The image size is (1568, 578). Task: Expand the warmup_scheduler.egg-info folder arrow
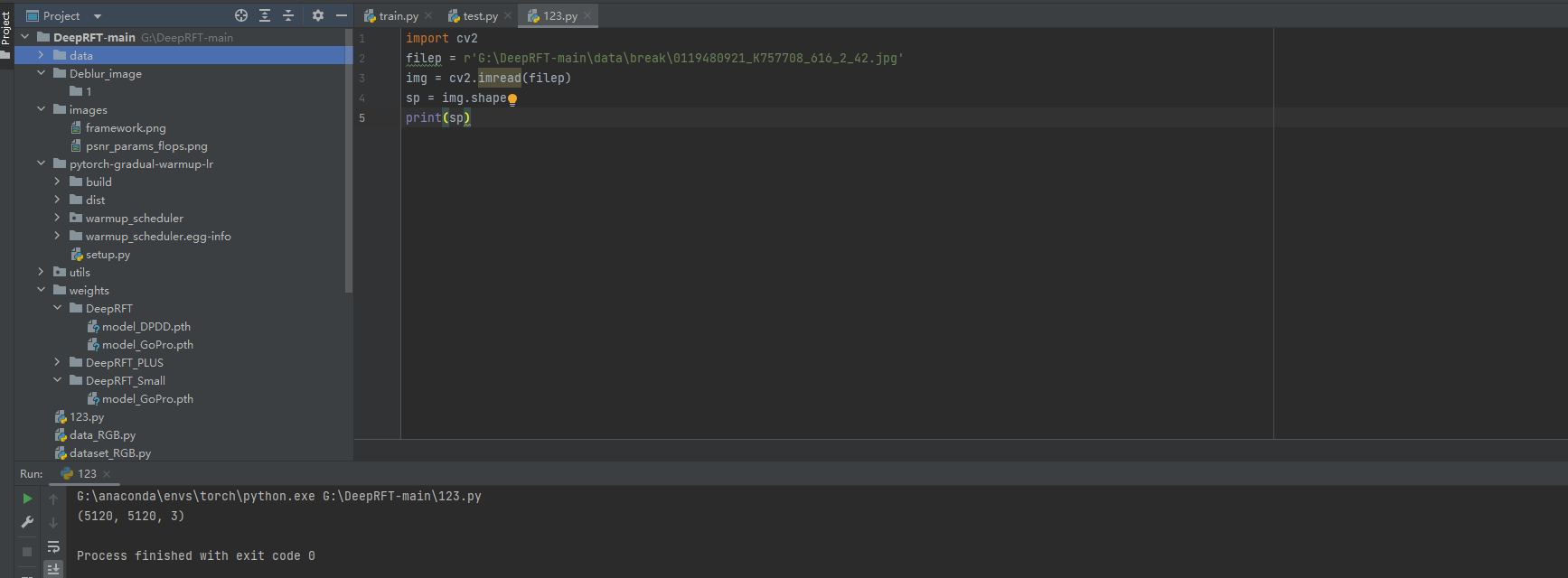[x=57, y=236]
